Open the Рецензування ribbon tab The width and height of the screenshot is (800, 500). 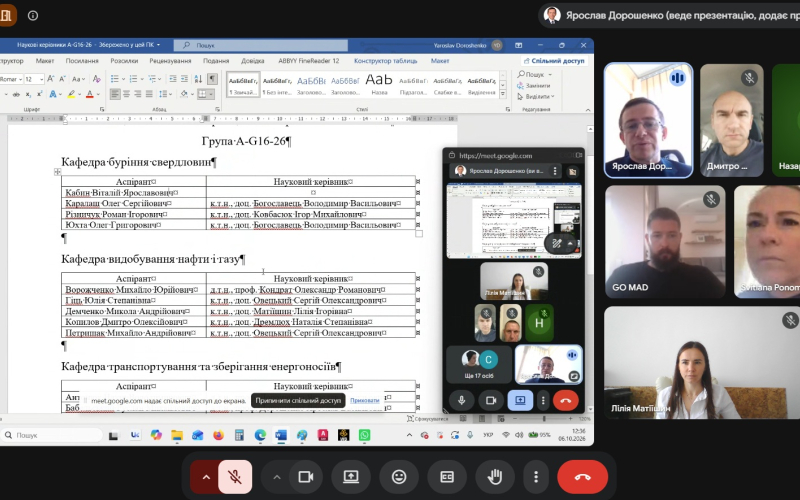[x=170, y=61]
